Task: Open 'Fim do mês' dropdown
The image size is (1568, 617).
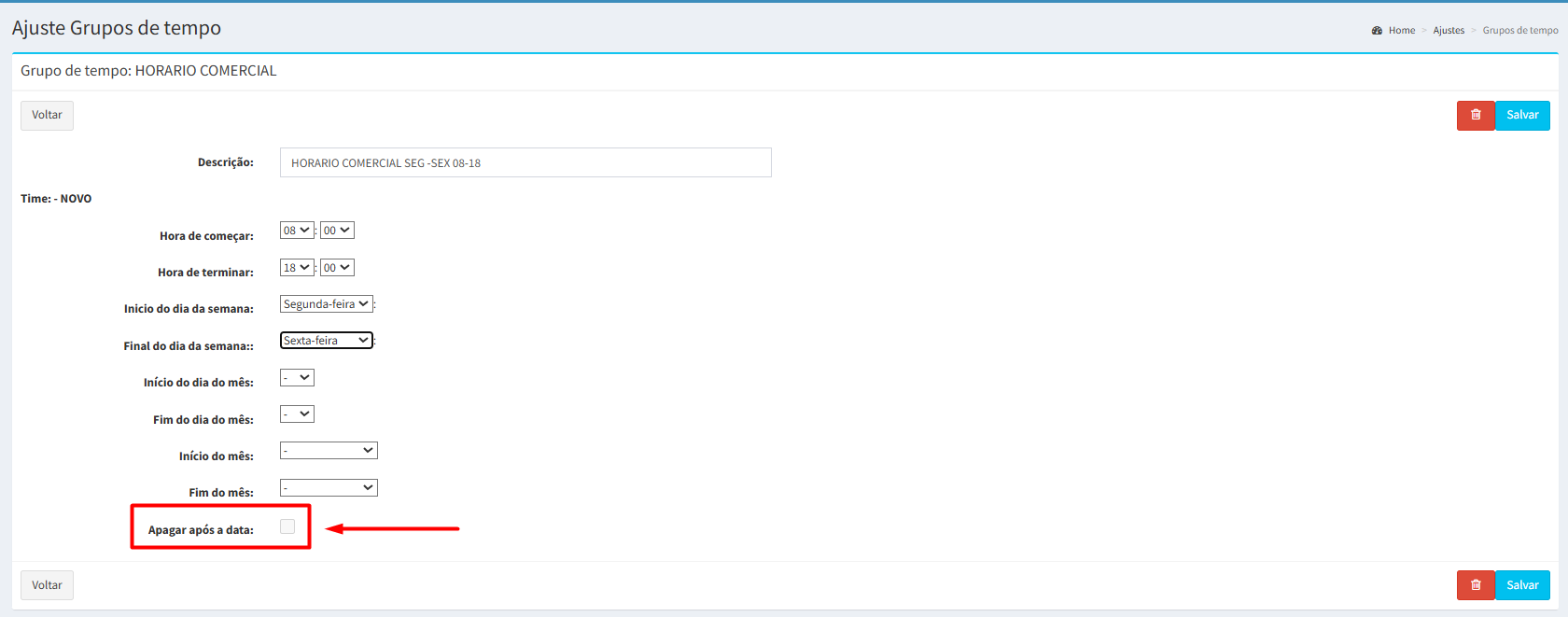Action: (x=329, y=488)
